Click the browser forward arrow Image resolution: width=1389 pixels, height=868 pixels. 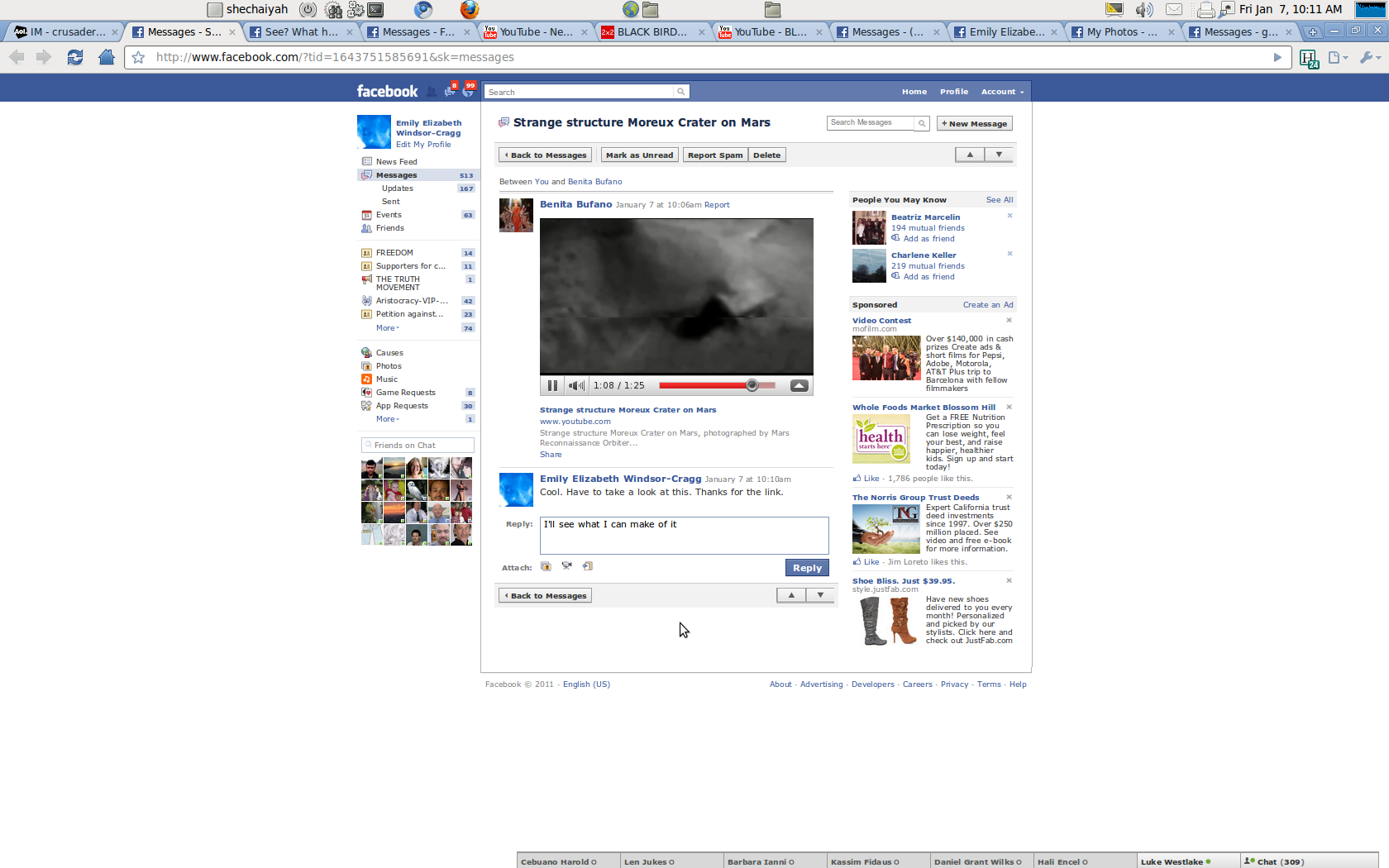pyautogui.click(x=44, y=57)
